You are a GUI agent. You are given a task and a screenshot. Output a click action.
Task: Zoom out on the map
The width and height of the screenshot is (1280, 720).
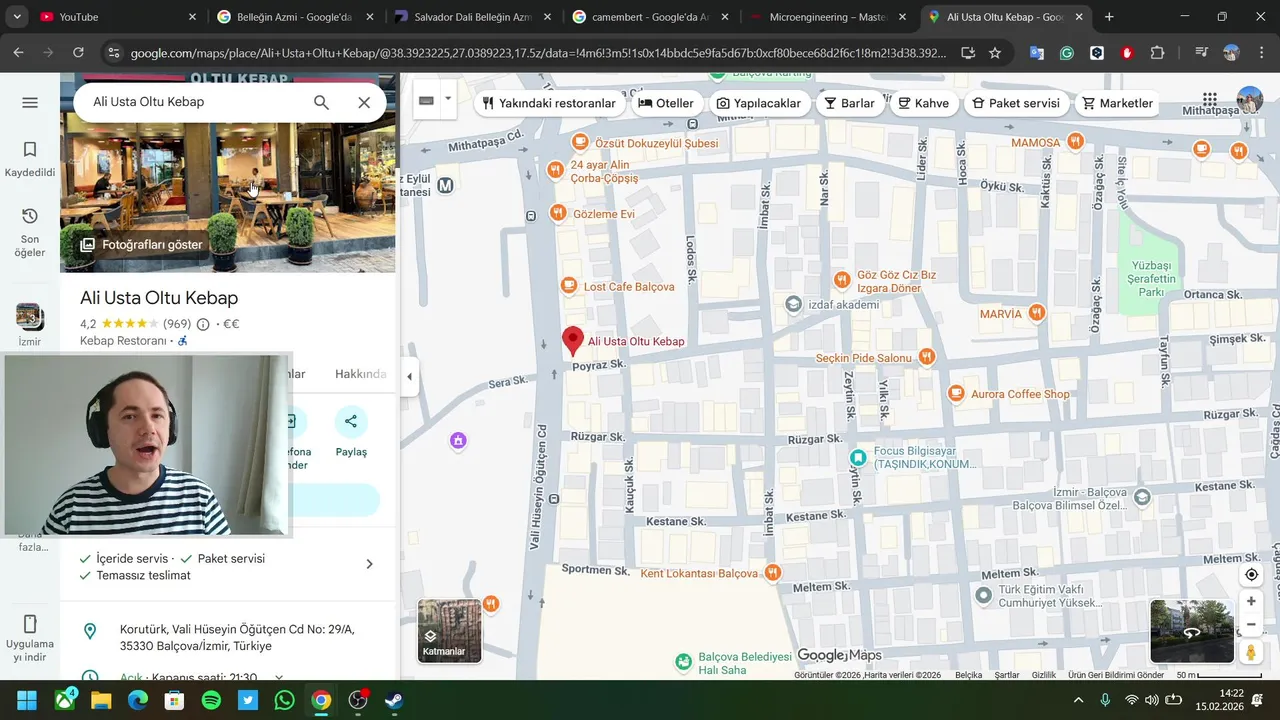coord(1251,625)
